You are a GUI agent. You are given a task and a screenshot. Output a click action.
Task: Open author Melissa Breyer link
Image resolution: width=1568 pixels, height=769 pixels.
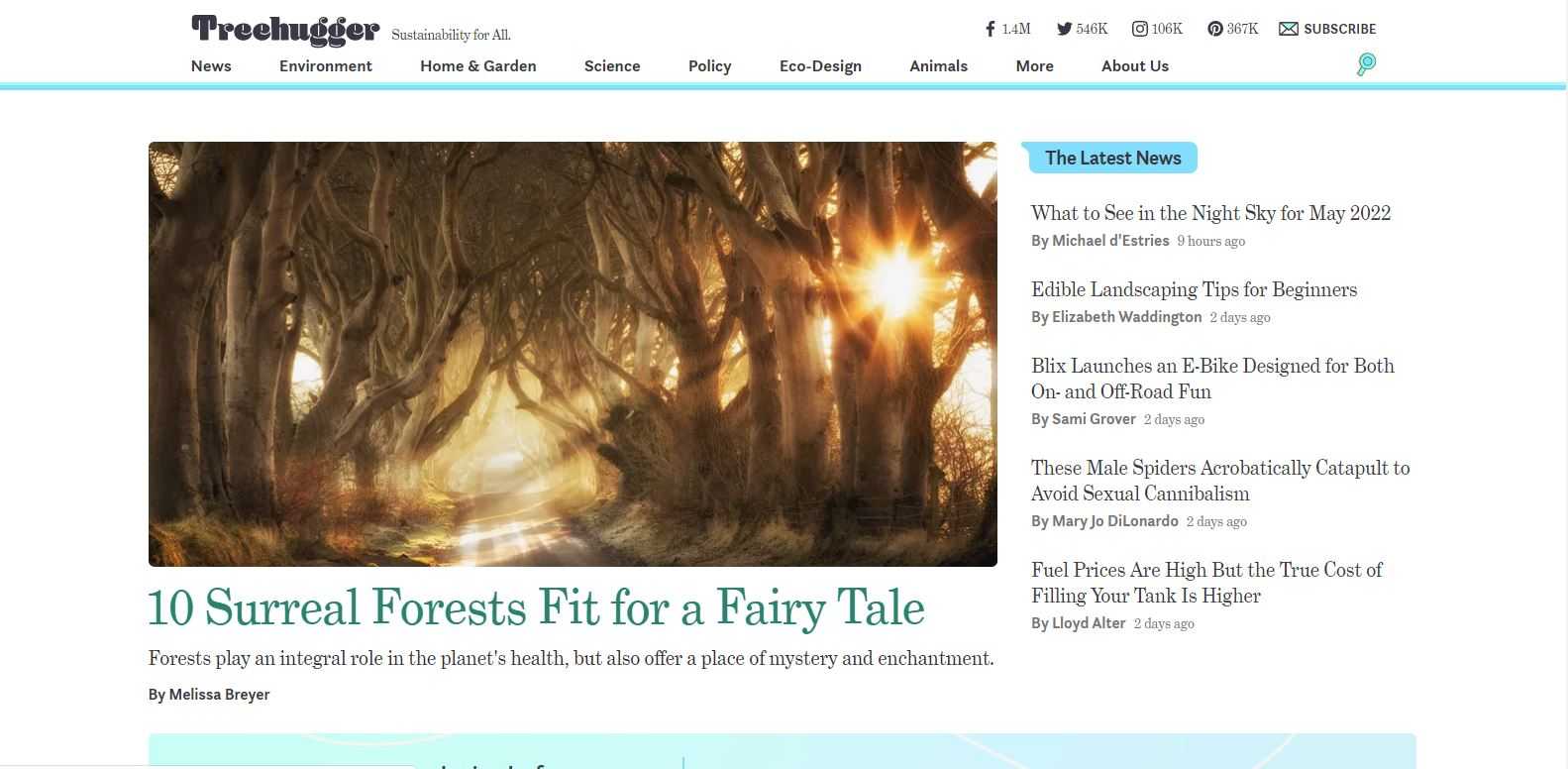pos(219,695)
